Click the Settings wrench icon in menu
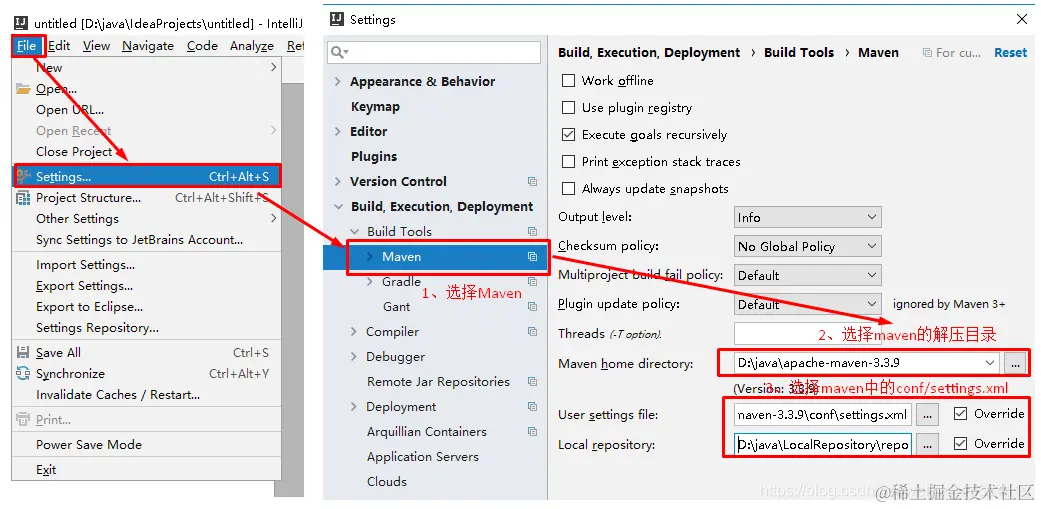The image size is (1041, 509). click(23, 177)
